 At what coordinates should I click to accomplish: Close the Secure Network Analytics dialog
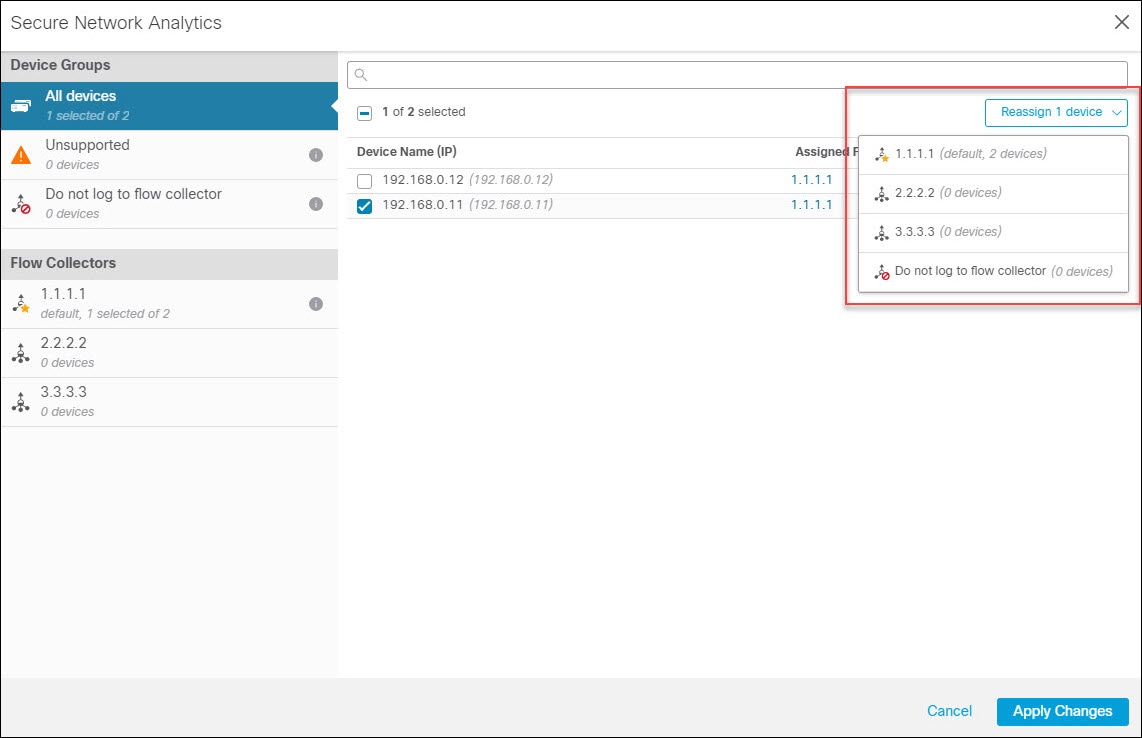pyautogui.click(x=1122, y=22)
